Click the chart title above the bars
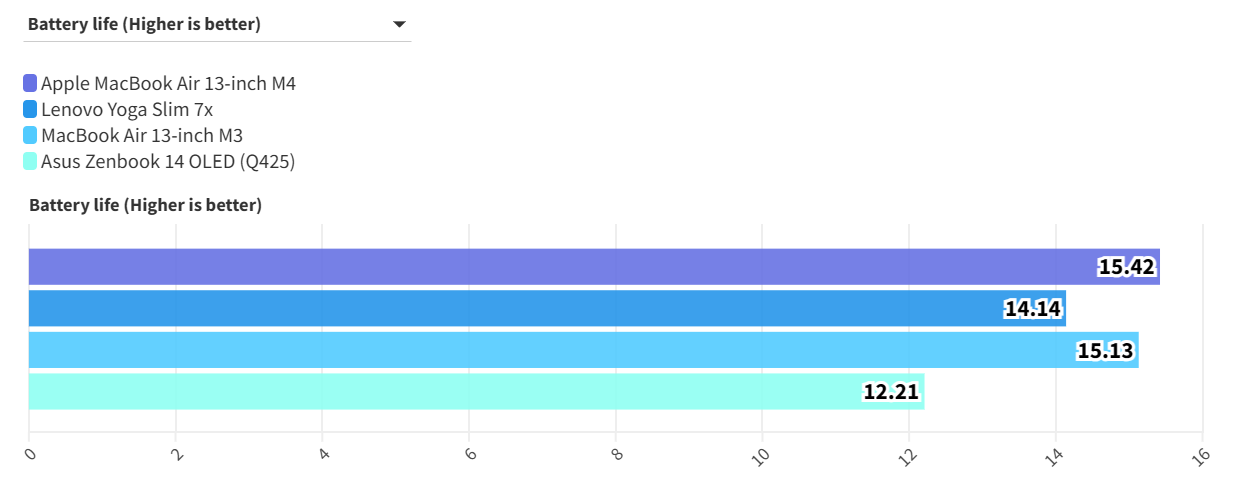 [145, 205]
